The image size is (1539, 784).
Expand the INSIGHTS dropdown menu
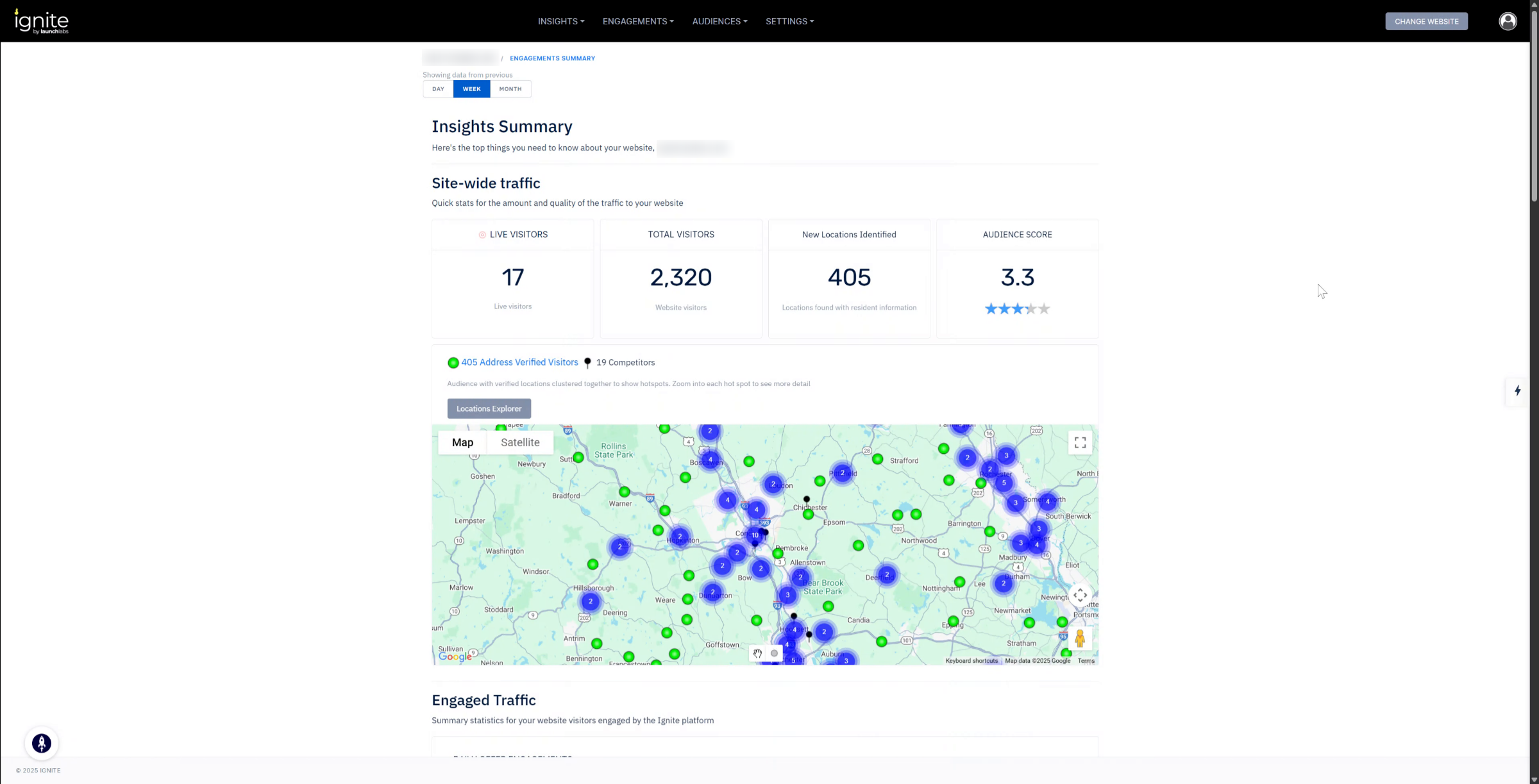(x=560, y=21)
